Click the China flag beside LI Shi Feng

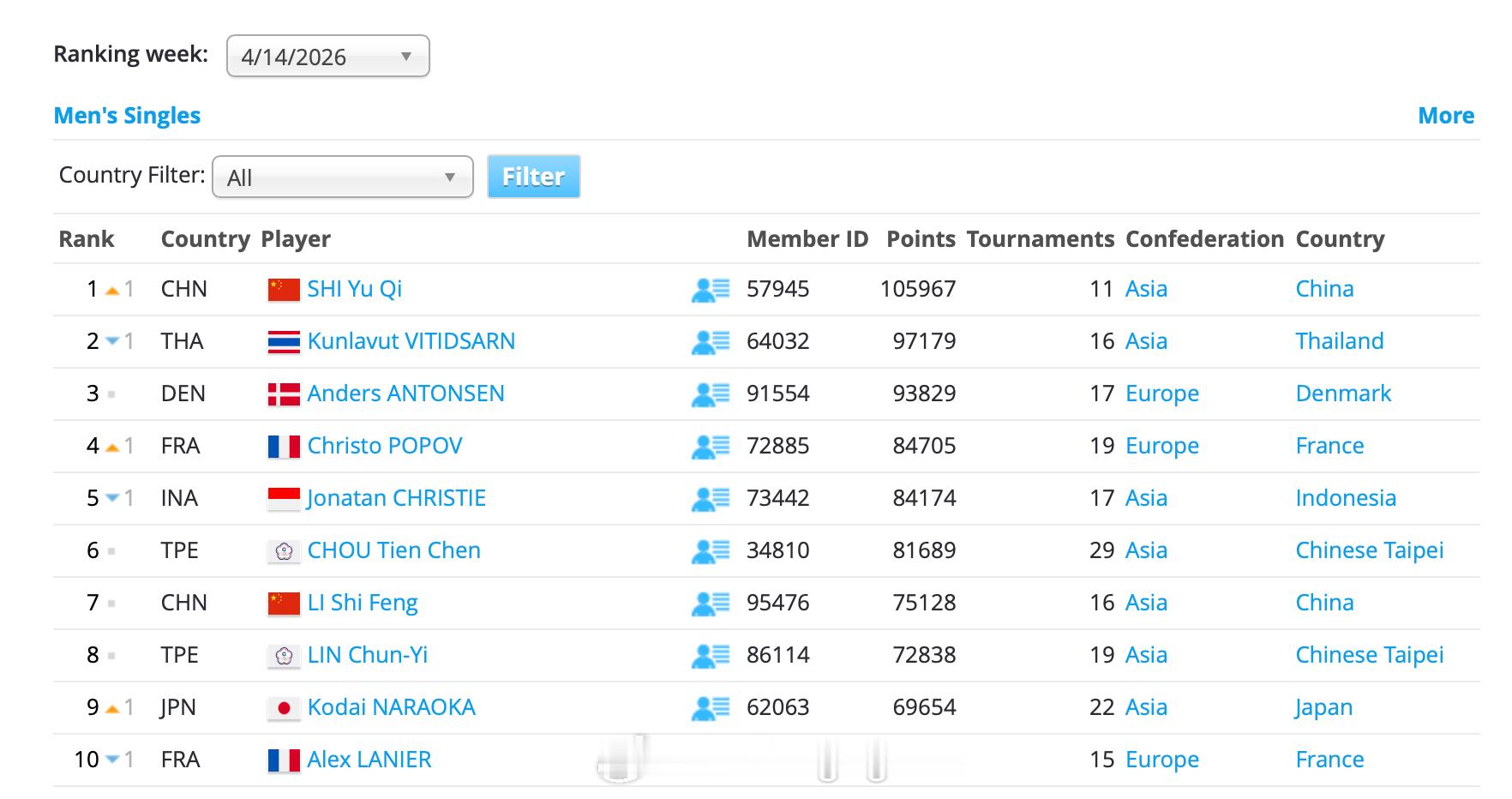pyautogui.click(x=284, y=604)
